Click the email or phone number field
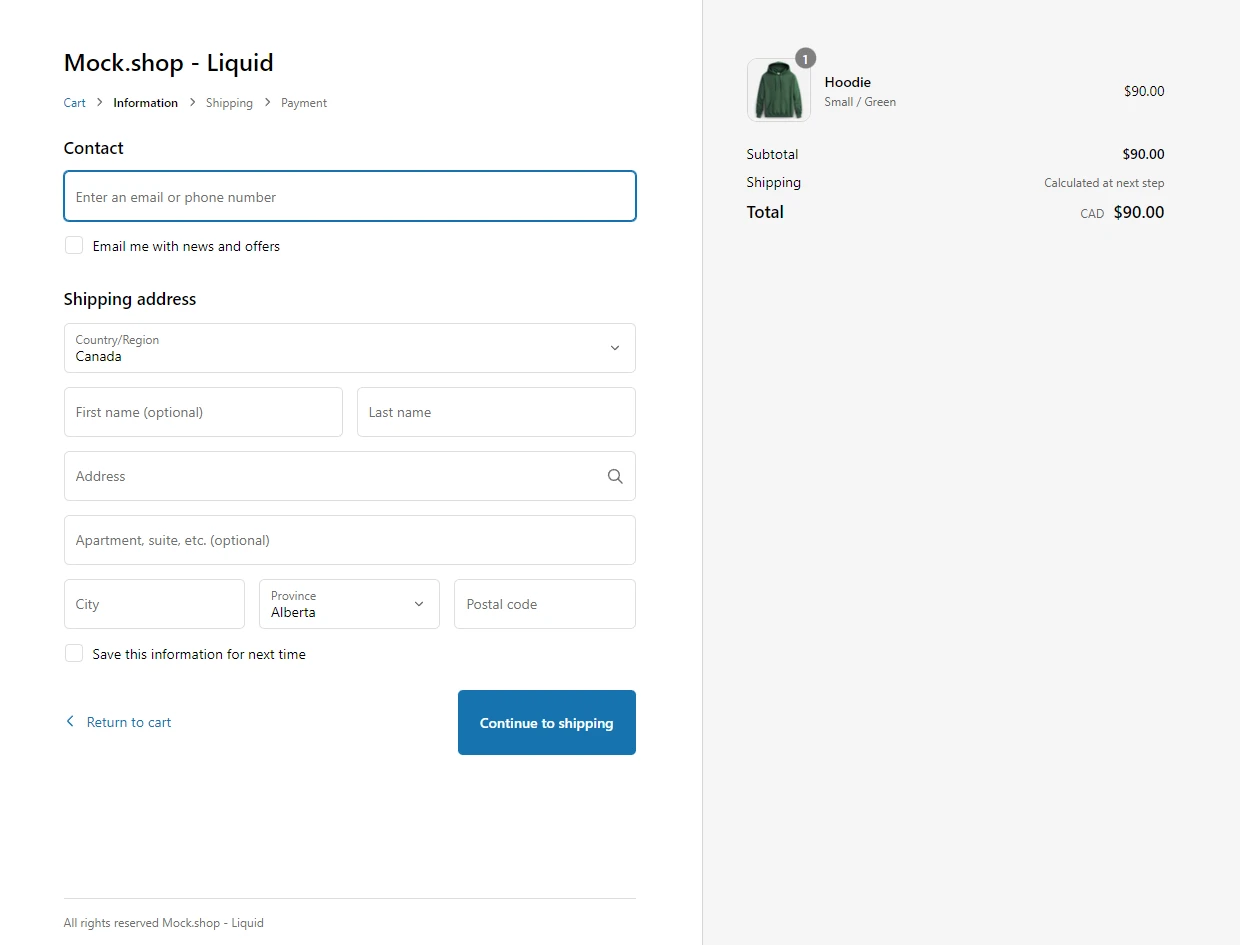1240x945 pixels. point(349,196)
